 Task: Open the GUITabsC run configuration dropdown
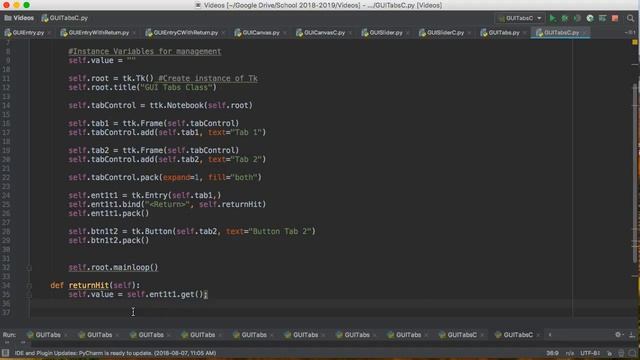coord(520,18)
